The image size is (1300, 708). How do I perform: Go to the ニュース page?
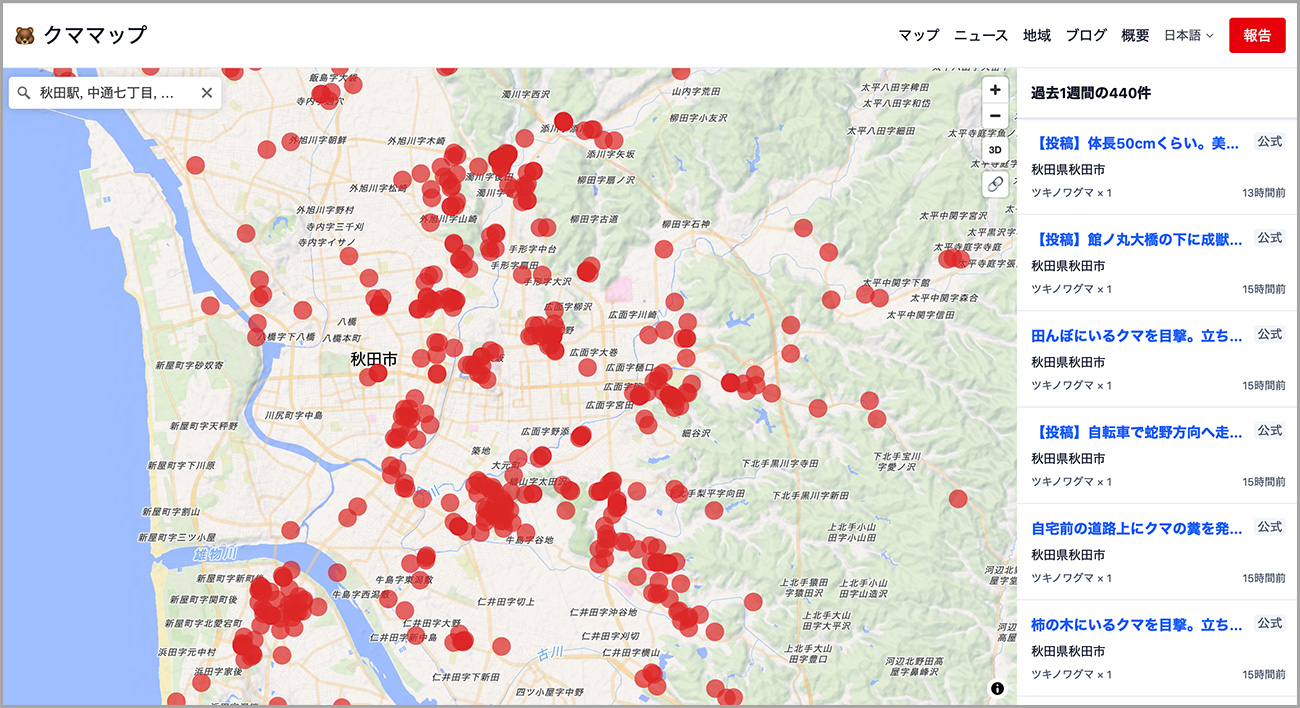click(981, 35)
